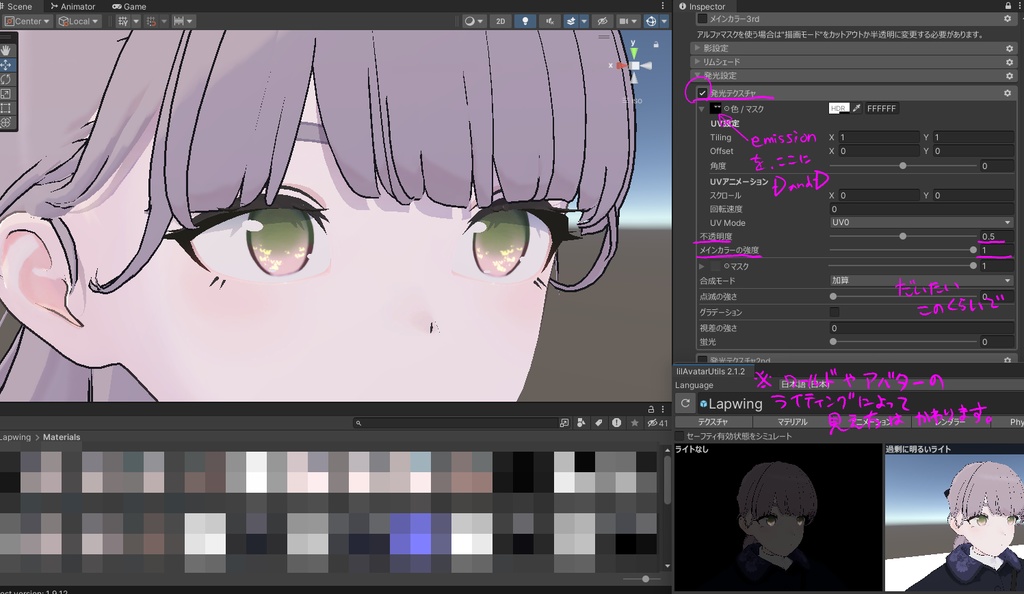The width and height of the screenshot is (1024, 594).
Task: Adjust the 角度 angle slider
Action: (903, 166)
